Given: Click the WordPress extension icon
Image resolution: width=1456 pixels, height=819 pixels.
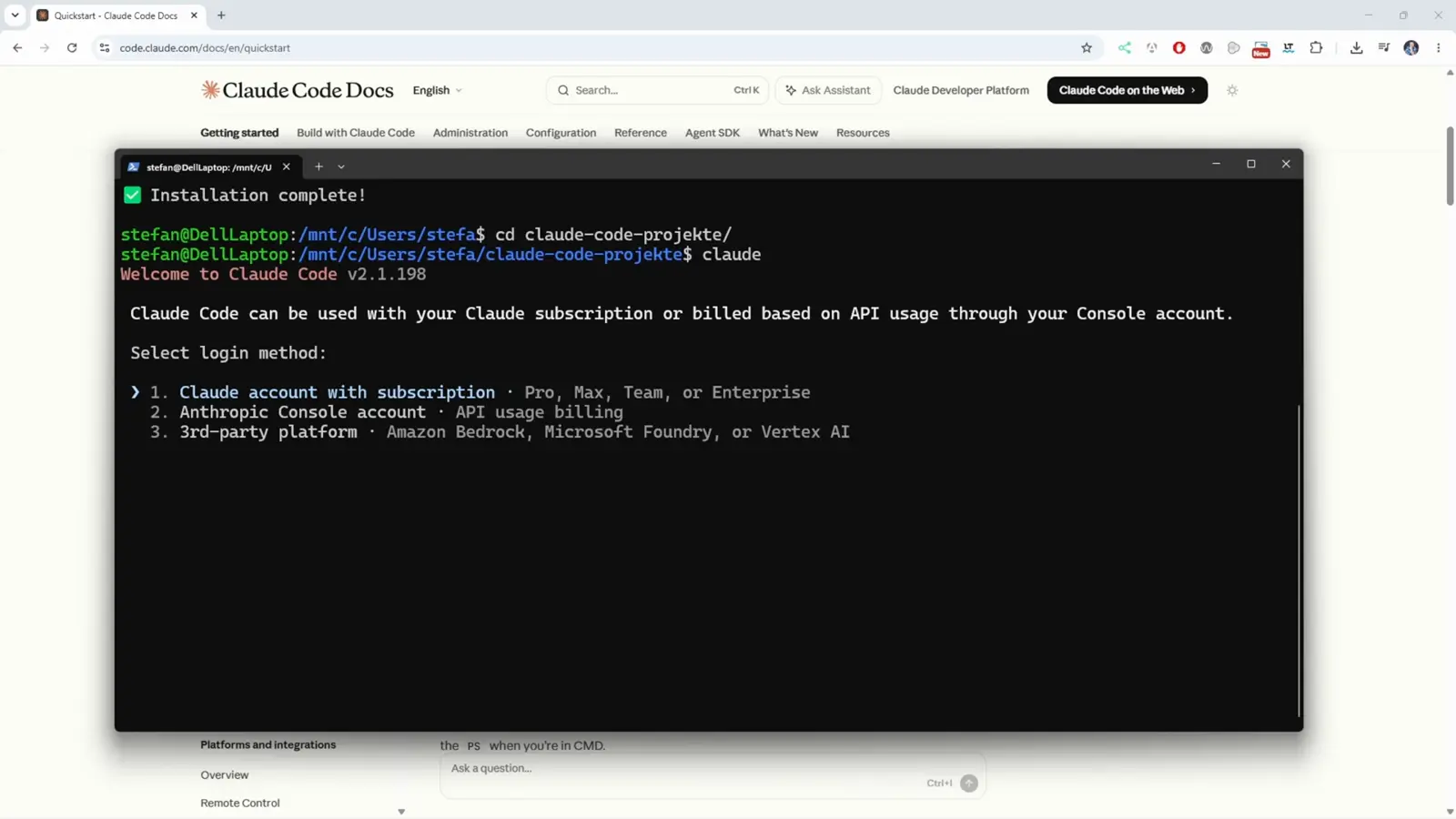Looking at the screenshot, I should coord(1207,47).
